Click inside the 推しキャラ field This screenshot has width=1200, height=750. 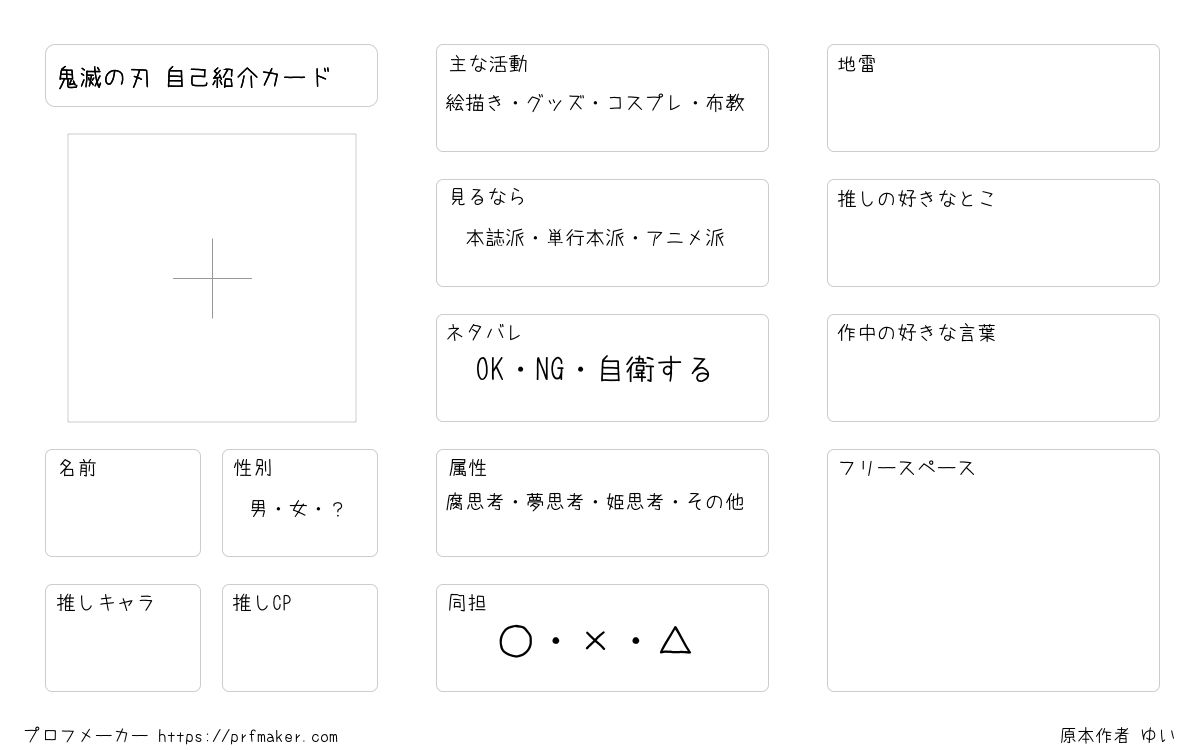click(x=123, y=638)
